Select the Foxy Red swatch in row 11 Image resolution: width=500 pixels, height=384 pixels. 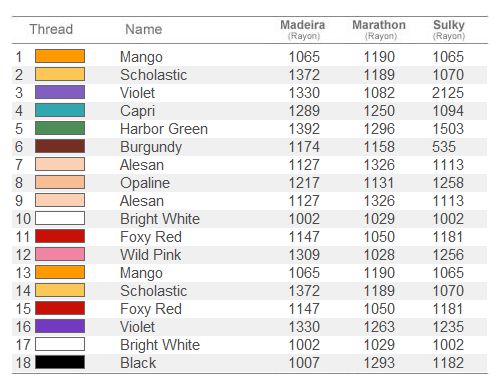pos(60,236)
